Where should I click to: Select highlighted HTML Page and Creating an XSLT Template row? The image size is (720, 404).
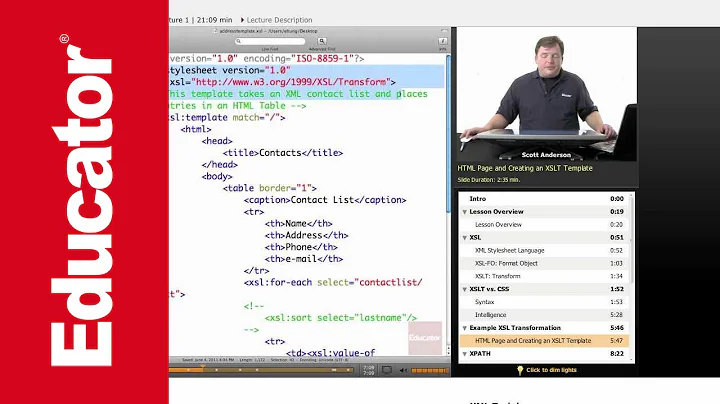[x=544, y=341]
